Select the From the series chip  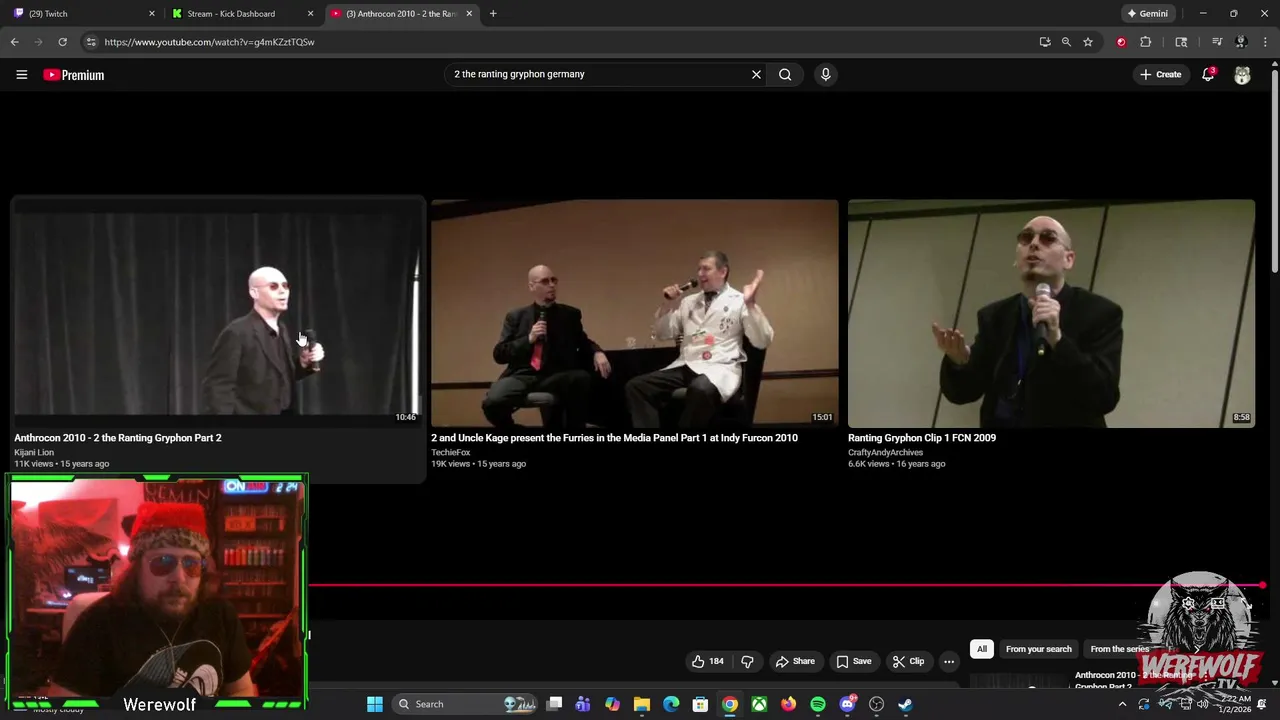point(1120,649)
